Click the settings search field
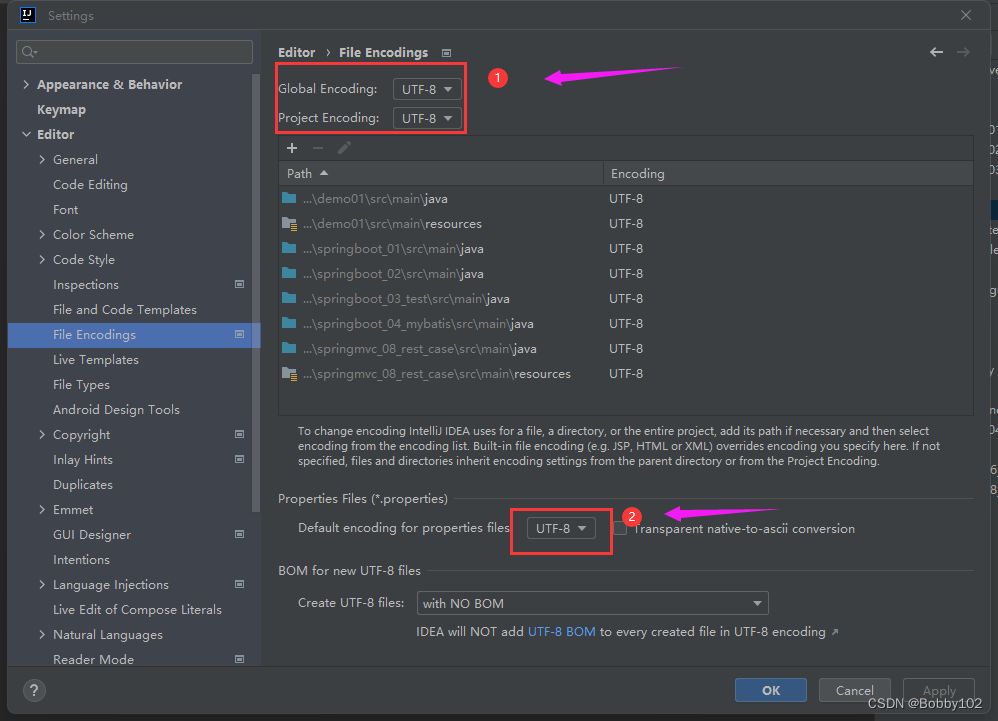 tap(134, 52)
